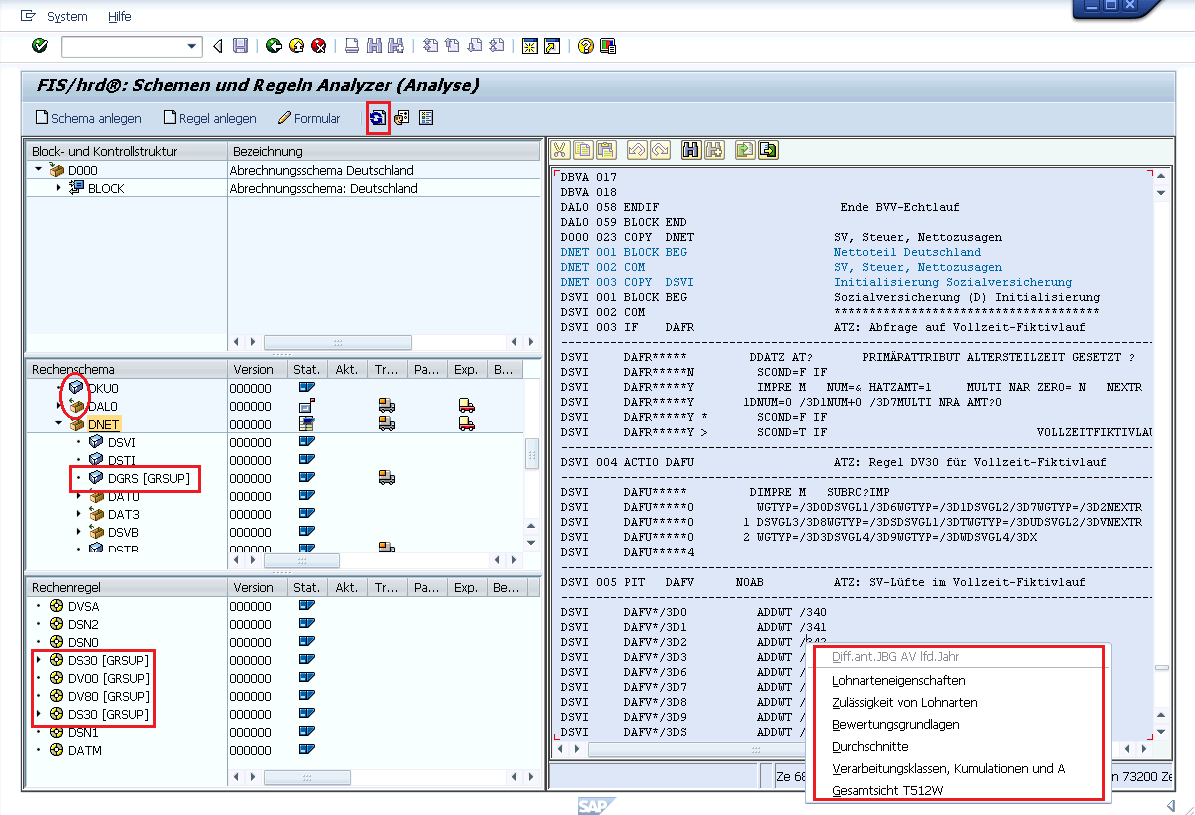This screenshot has width=1195, height=815.
Task: Select Durchschnitte in the context menu
Action: click(x=870, y=747)
